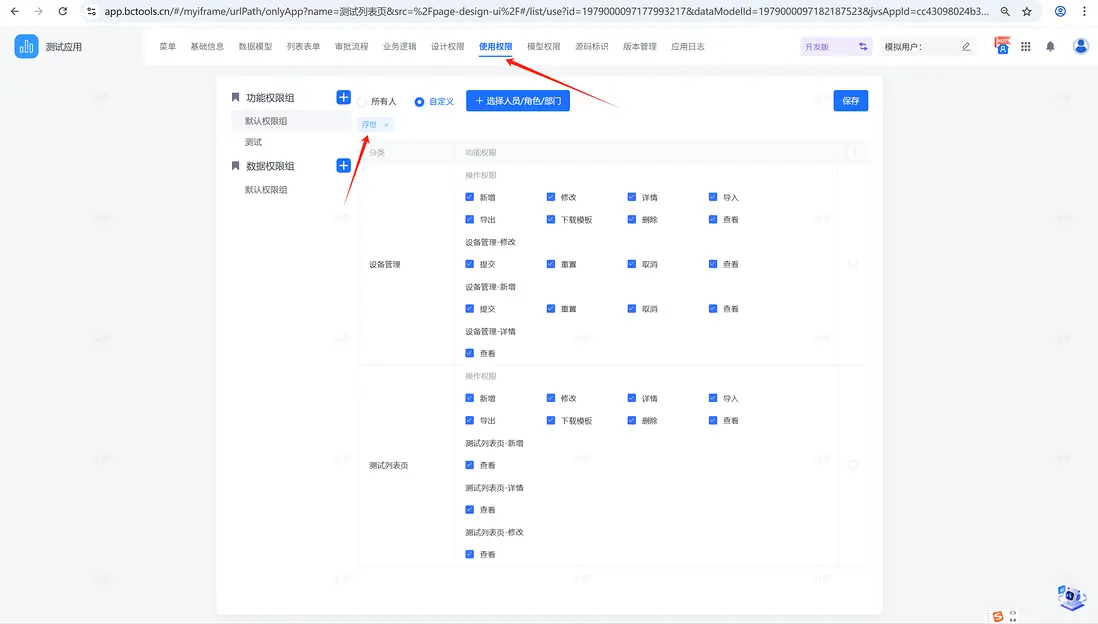Open the 基础信息 tab
Screen dimensions: 1098x624
pos(207,46)
